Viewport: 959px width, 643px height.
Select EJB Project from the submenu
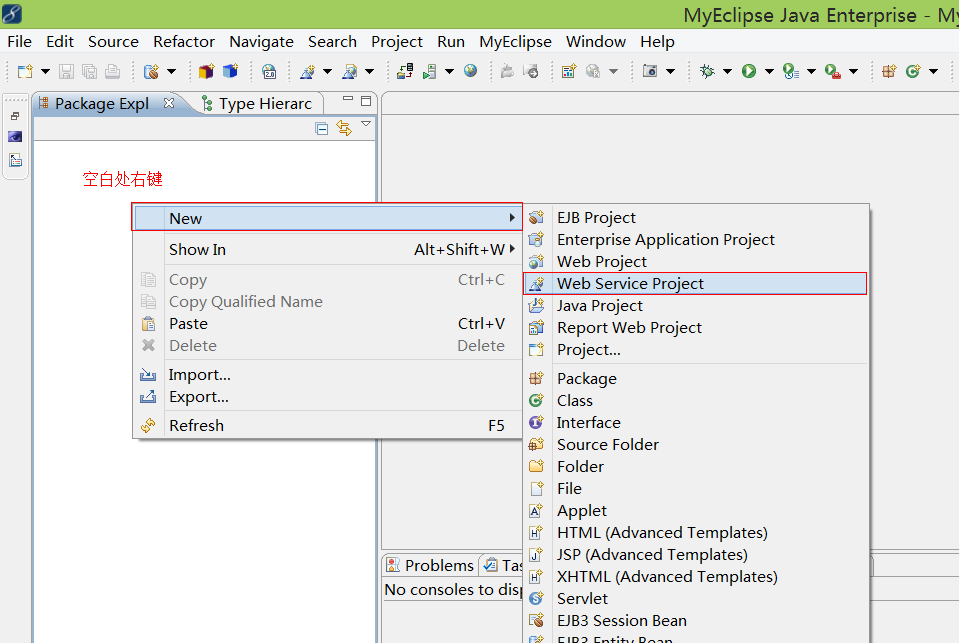click(695, 218)
